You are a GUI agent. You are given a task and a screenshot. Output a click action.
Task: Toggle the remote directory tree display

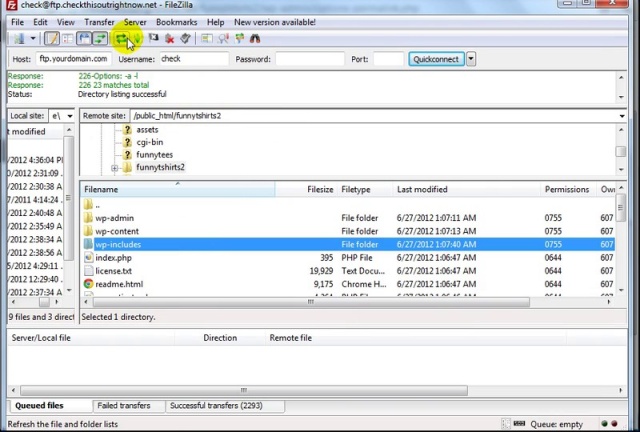pyautogui.click(x=84, y=39)
